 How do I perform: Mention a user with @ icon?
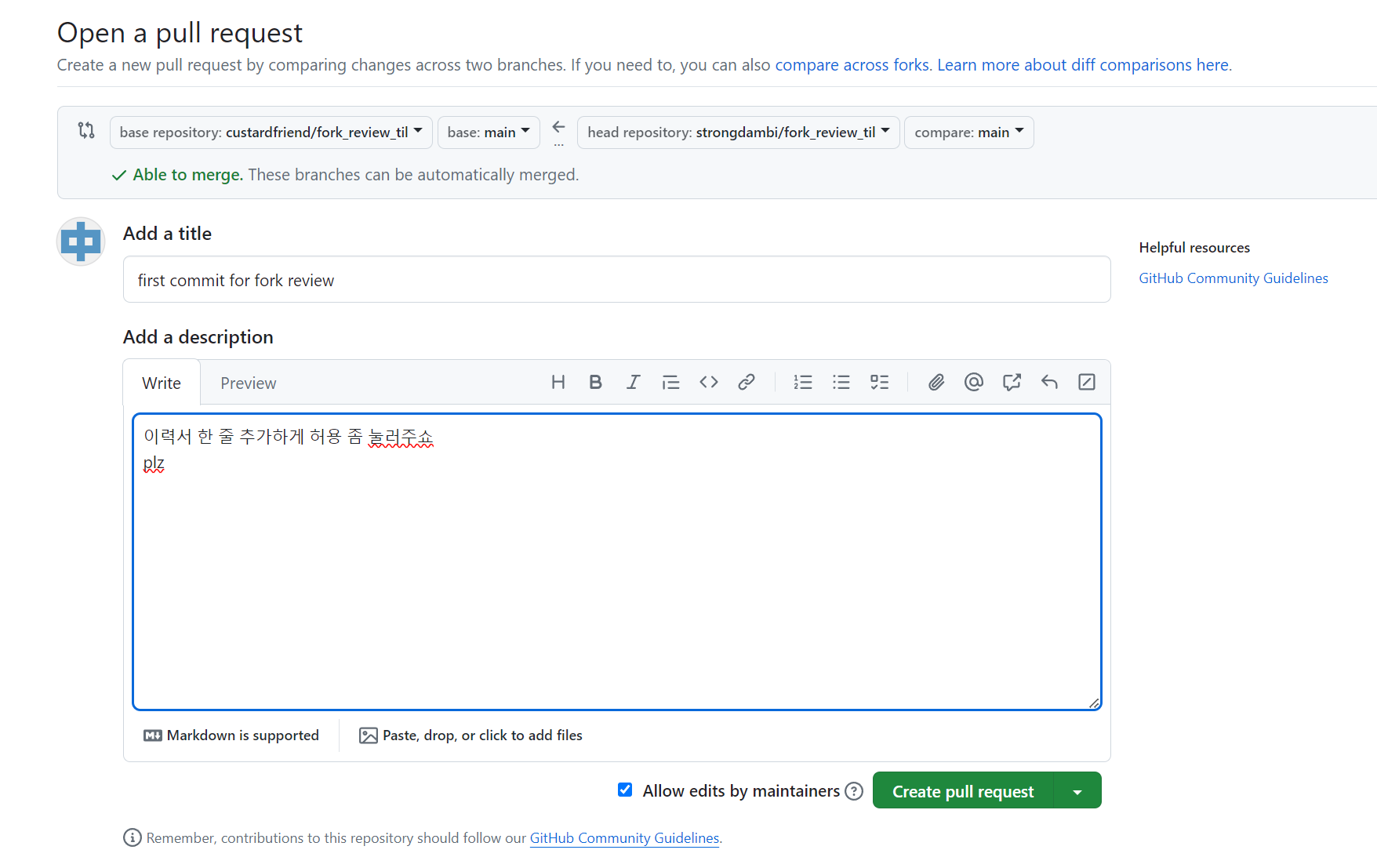pos(974,382)
